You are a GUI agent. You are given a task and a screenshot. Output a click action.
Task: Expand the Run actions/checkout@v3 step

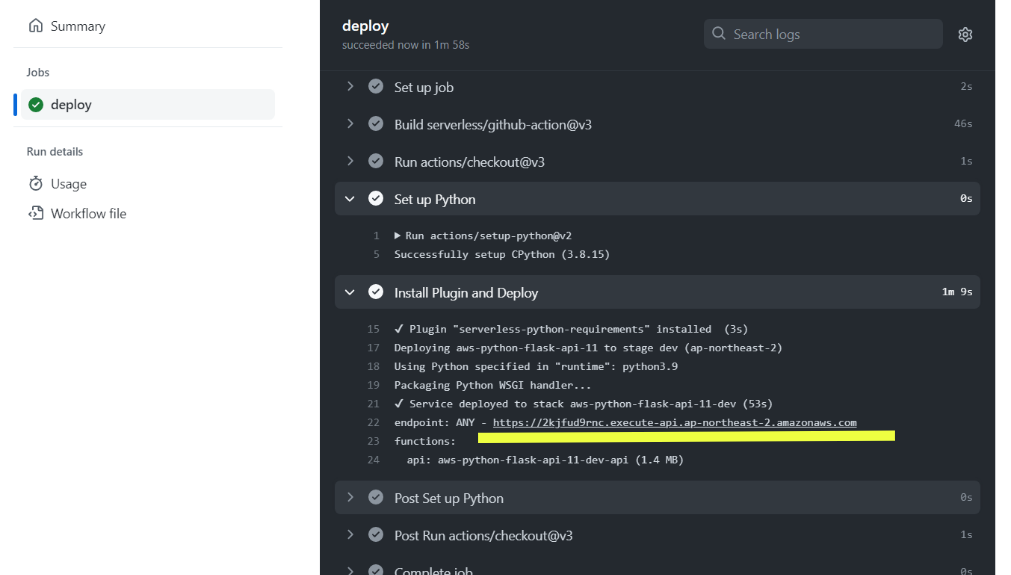(x=350, y=161)
